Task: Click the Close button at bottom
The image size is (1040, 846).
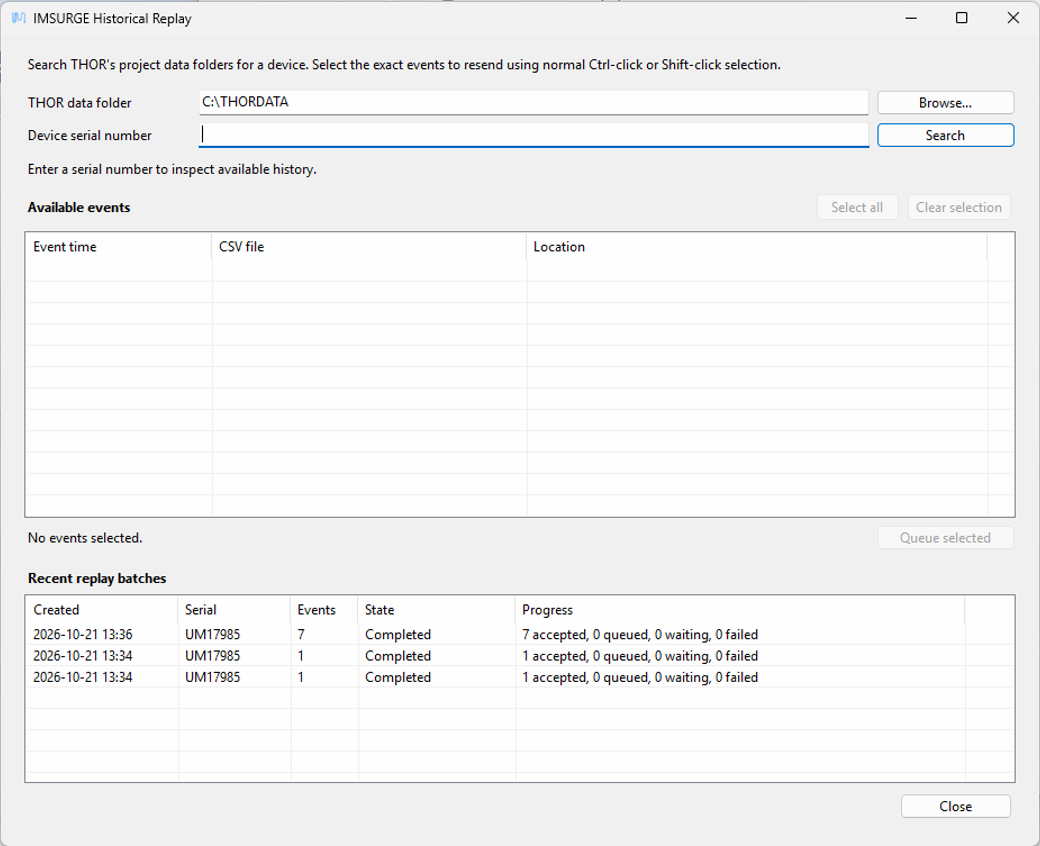Action: [956, 806]
